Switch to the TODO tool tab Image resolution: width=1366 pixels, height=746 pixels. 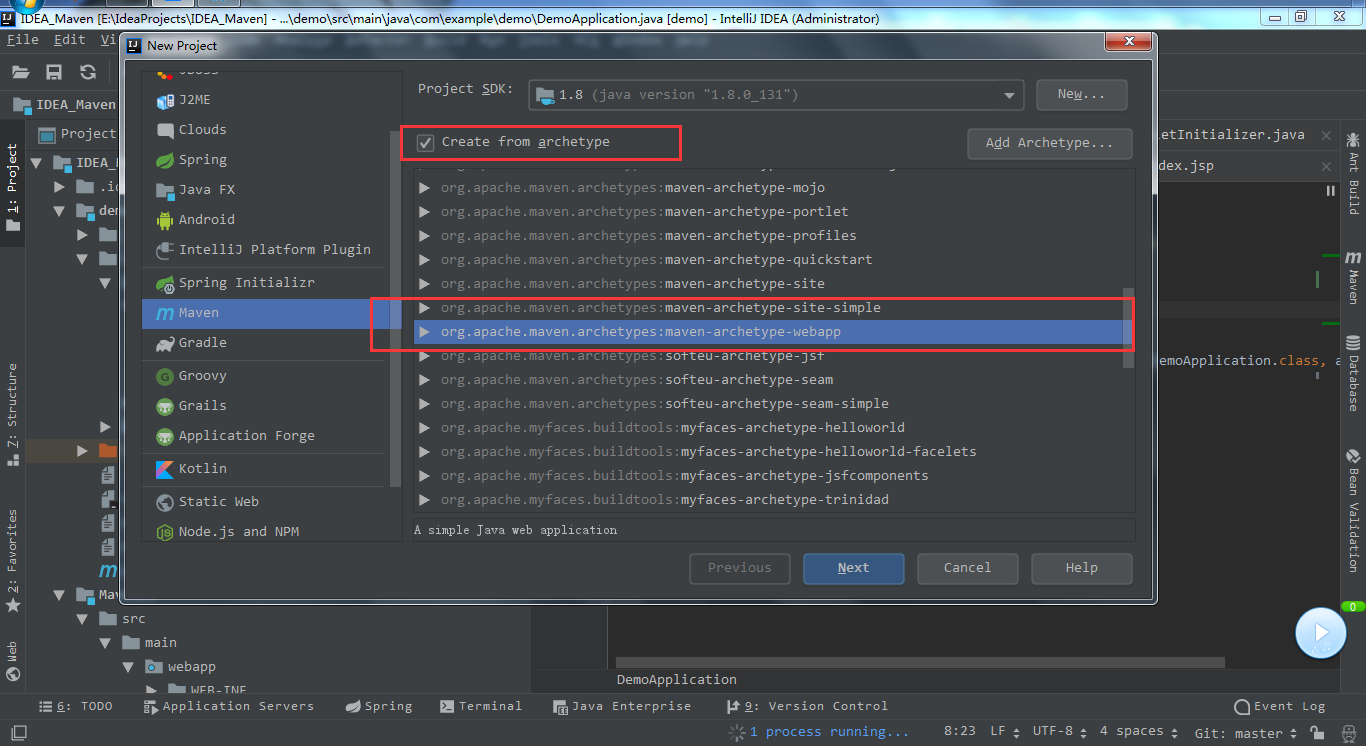[76, 706]
